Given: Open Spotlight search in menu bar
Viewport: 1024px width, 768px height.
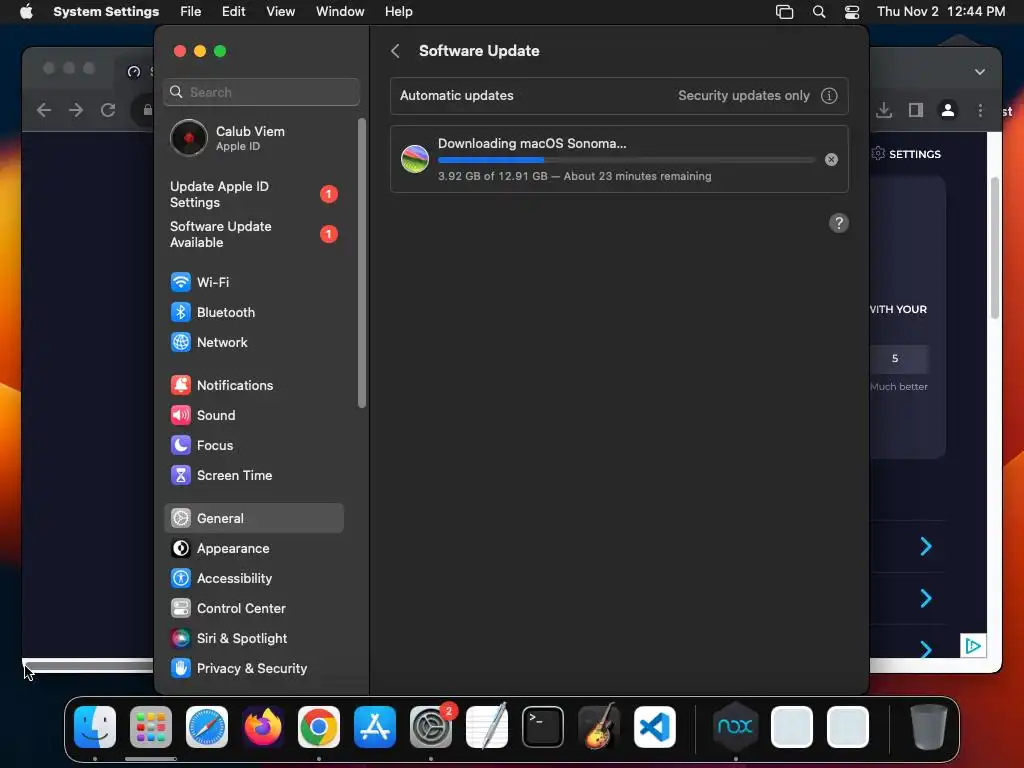Looking at the screenshot, I should [x=818, y=12].
